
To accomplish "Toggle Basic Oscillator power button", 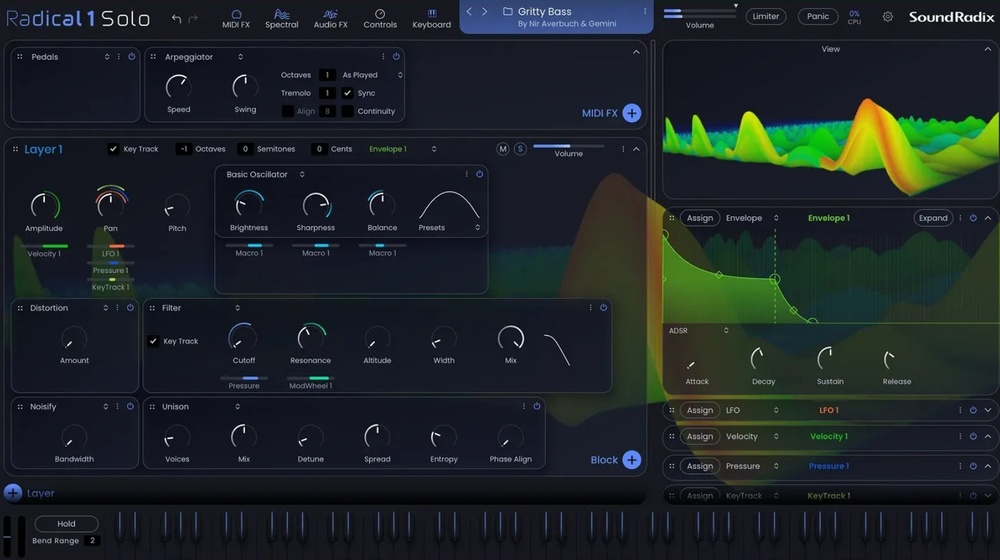I will click(480, 174).
